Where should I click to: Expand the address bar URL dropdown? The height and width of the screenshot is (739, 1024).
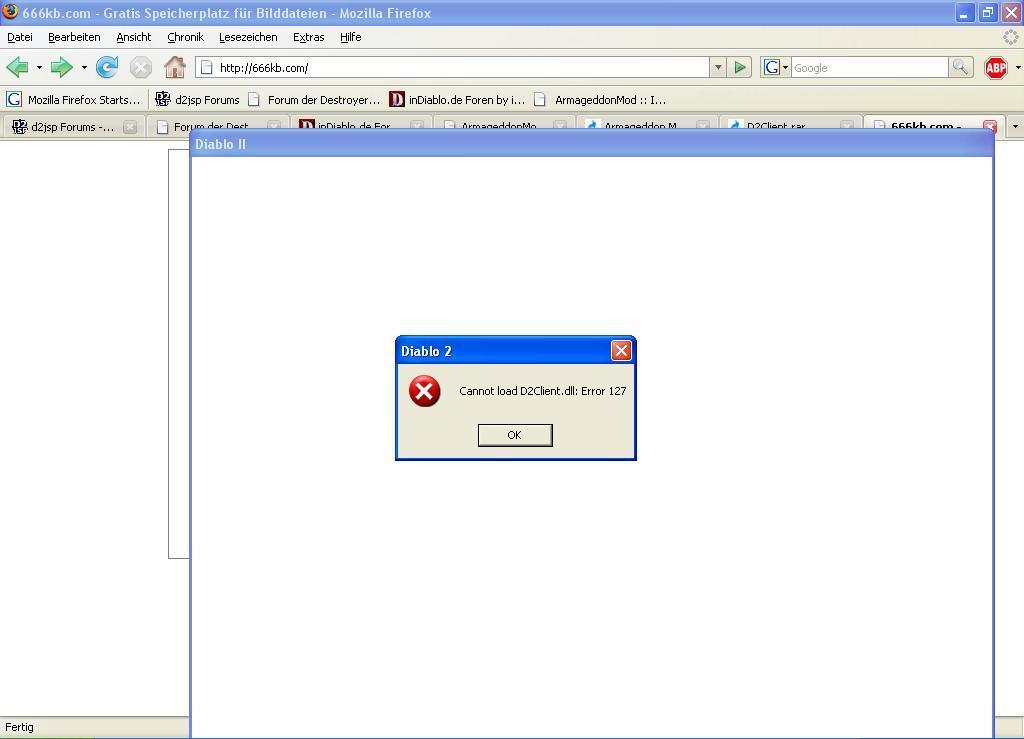(717, 68)
